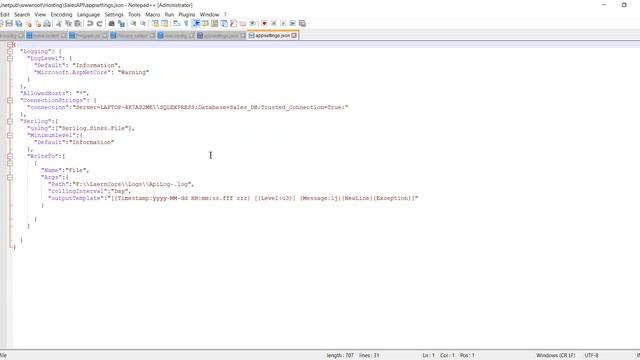Click the "Ln : 1" status bar entry
The image size is (640, 360).
pyautogui.click(x=428, y=356)
